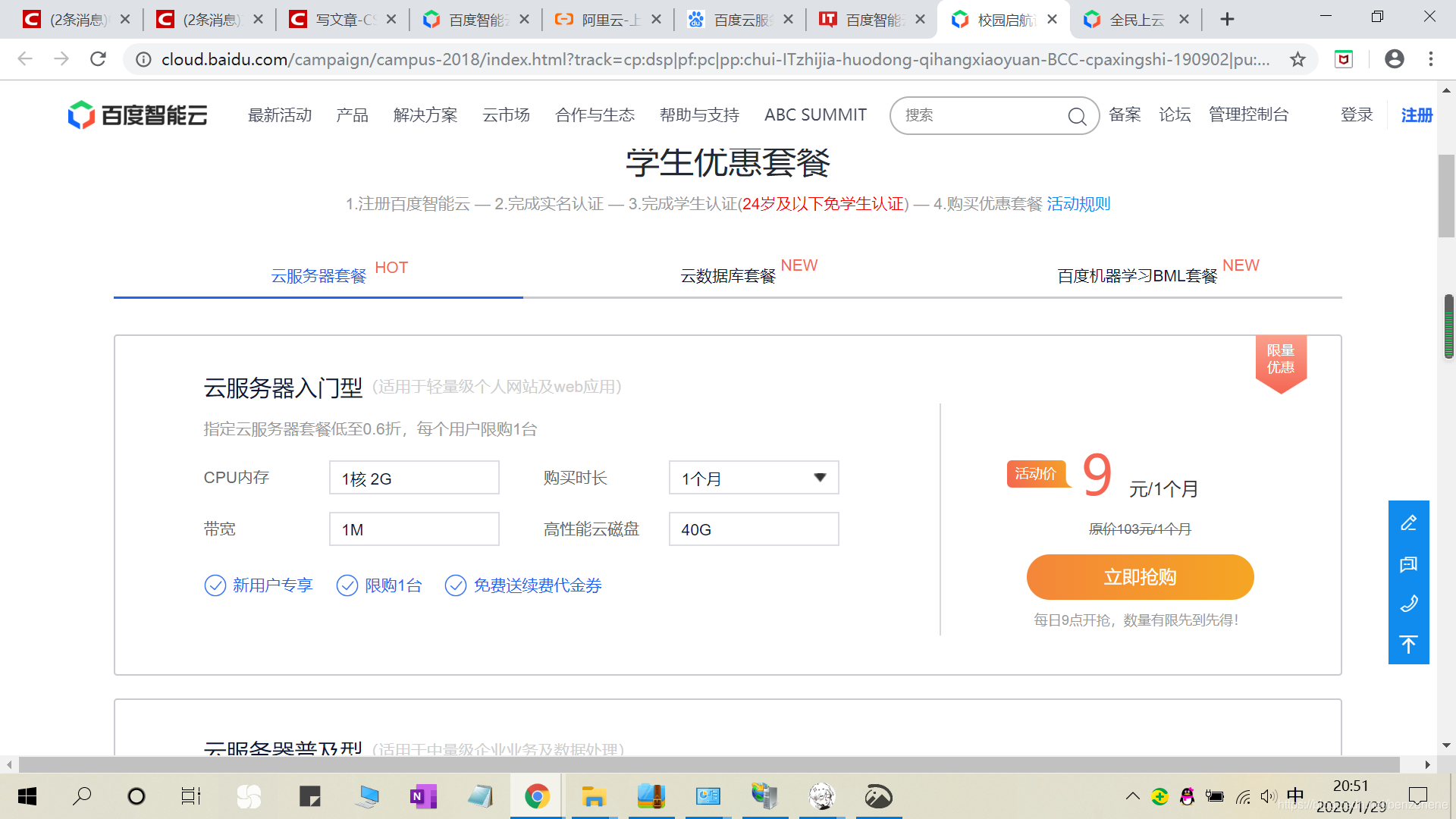The width and height of the screenshot is (1456, 819).
Task: Click the phone contact sidebar icon
Action: (x=1409, y=604)
